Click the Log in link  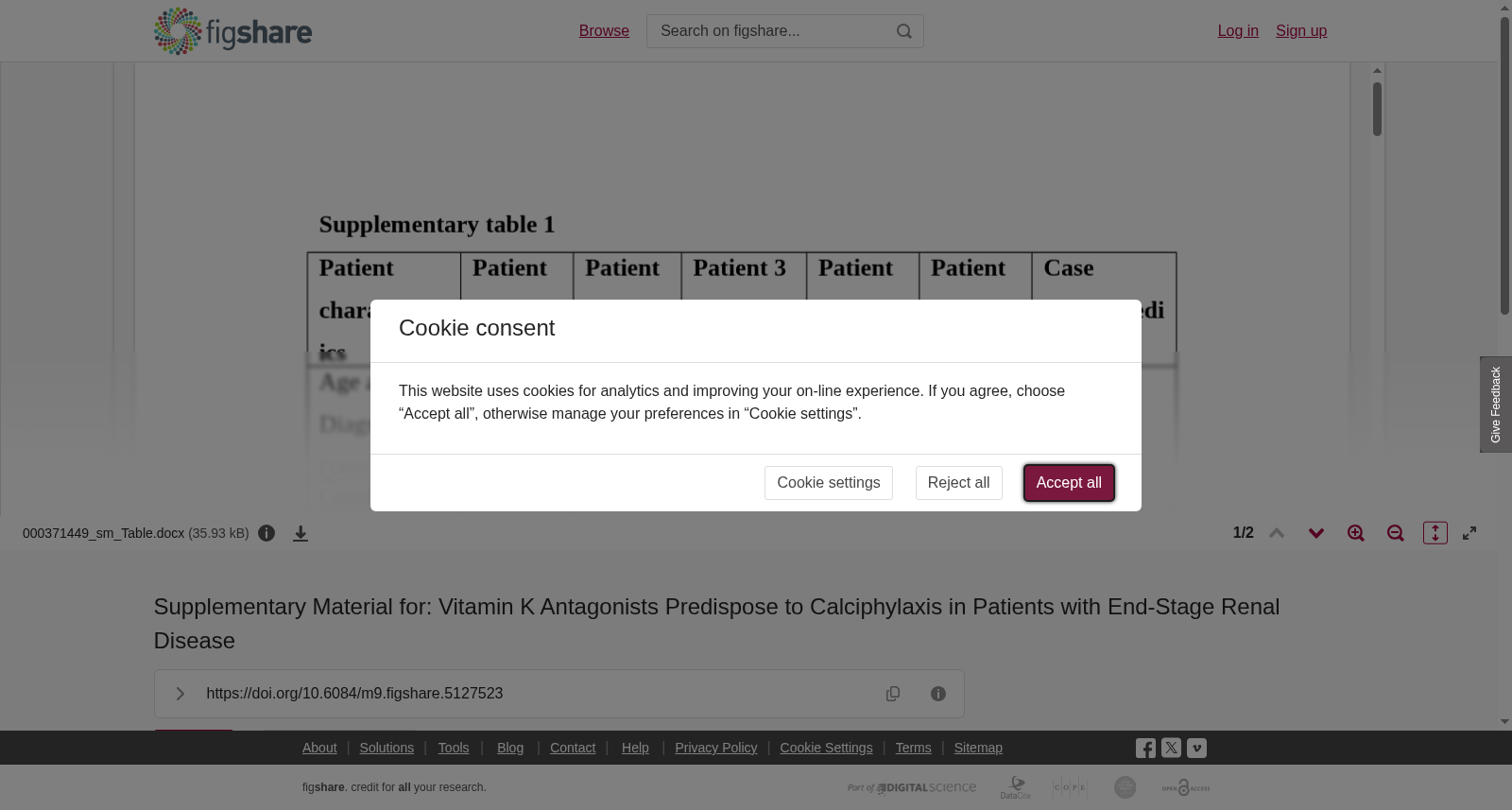tap(1238, 31)
